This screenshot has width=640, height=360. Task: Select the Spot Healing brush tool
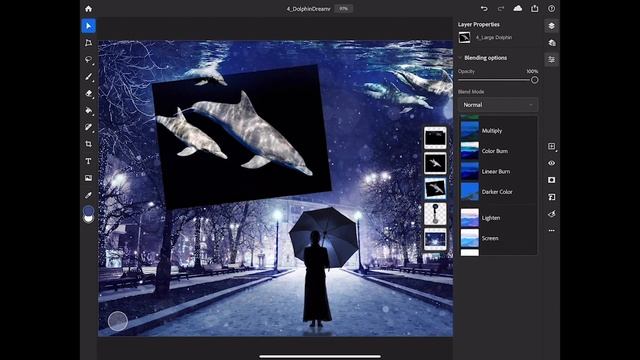89,127
